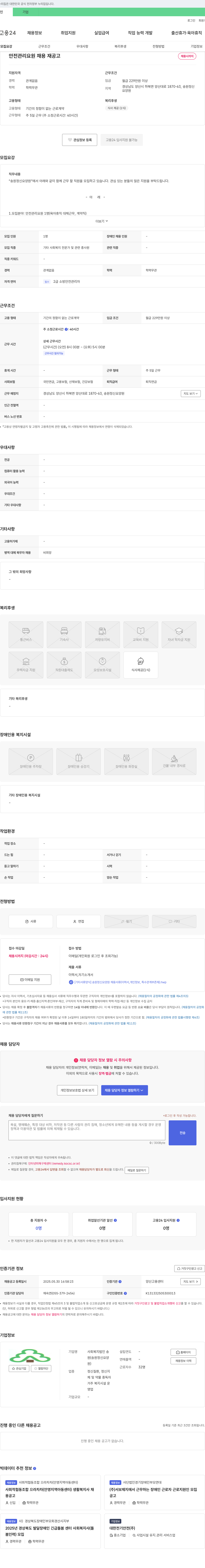The image size is (205, 1568).
Task: Select the 장애인용 승강기 facility icon
Action: point(78,762)
